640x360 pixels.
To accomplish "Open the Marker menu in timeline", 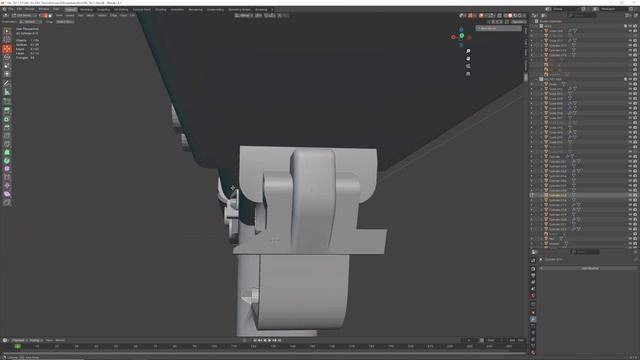I will point(60,340).
